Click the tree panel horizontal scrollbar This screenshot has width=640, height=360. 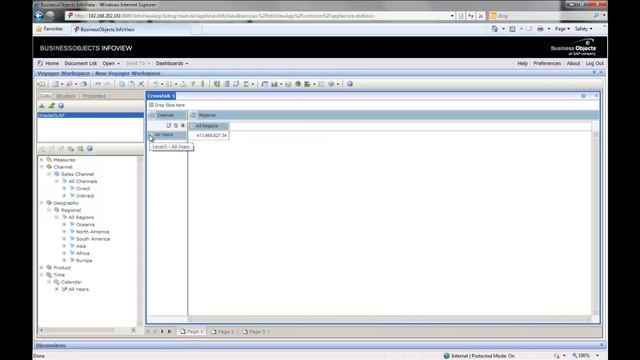[87, 330]
